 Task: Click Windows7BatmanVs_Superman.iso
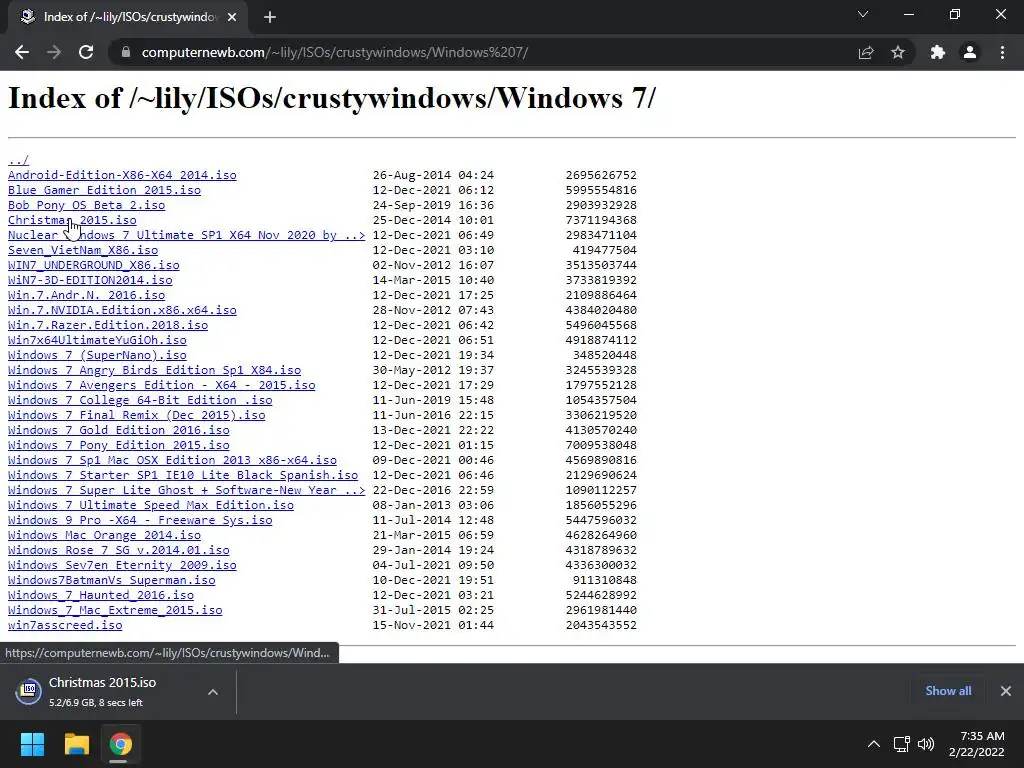(x=112, y=581)
